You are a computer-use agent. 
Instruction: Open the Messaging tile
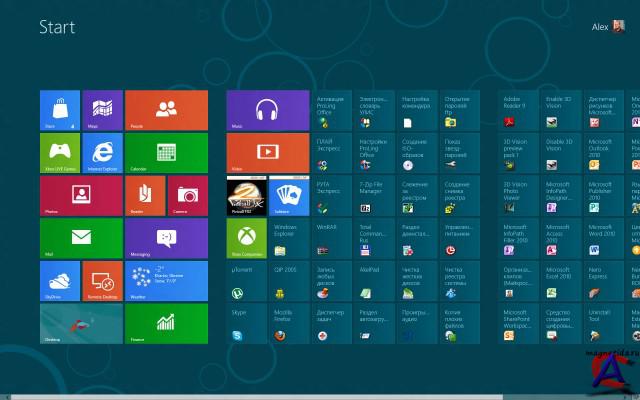click(x=167, y=238)
